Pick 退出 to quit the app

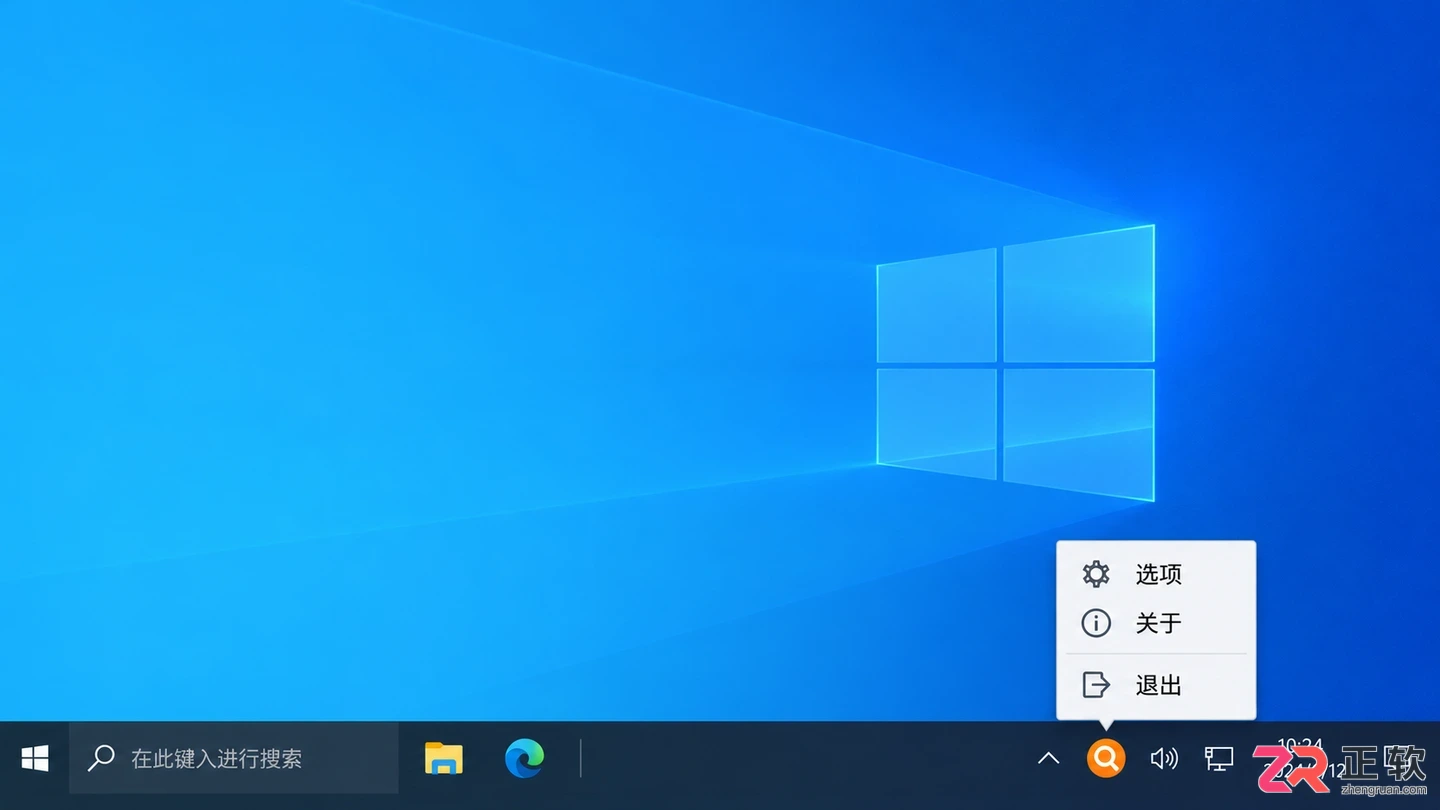tap(1156, 685)
